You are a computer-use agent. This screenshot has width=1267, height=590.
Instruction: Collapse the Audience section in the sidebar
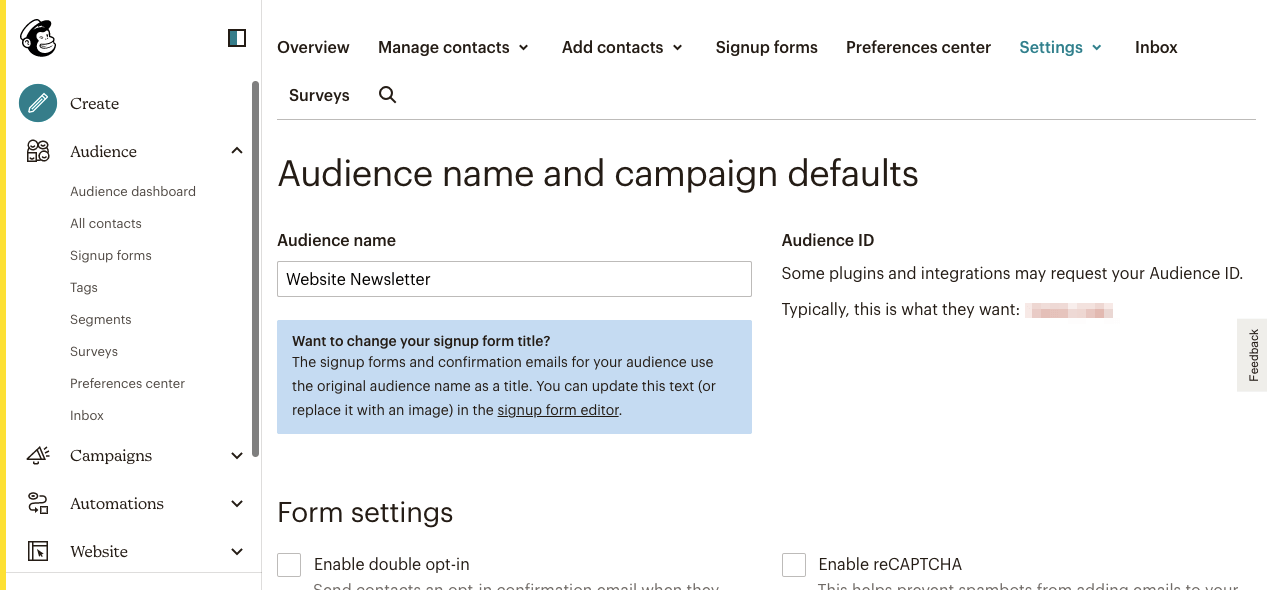[x=237, y=150]
